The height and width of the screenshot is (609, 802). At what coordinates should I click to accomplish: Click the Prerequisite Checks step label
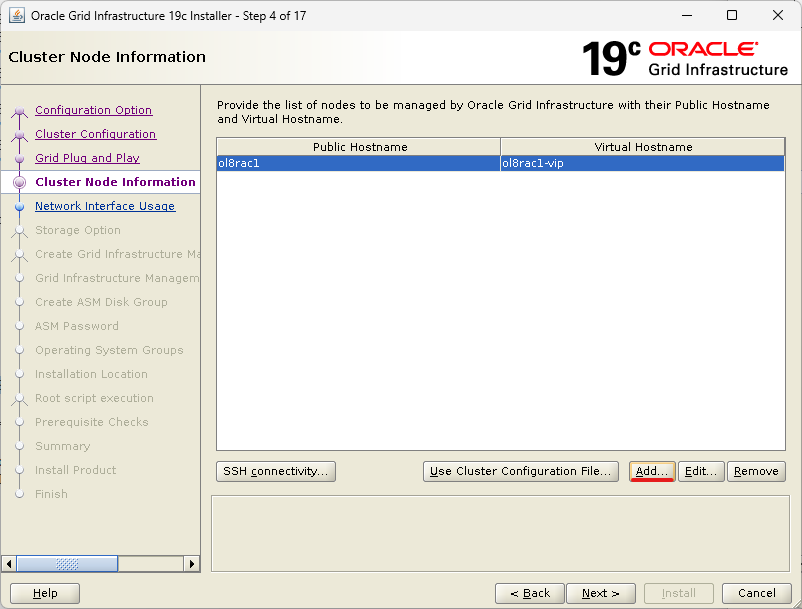[x=92, y=422]
